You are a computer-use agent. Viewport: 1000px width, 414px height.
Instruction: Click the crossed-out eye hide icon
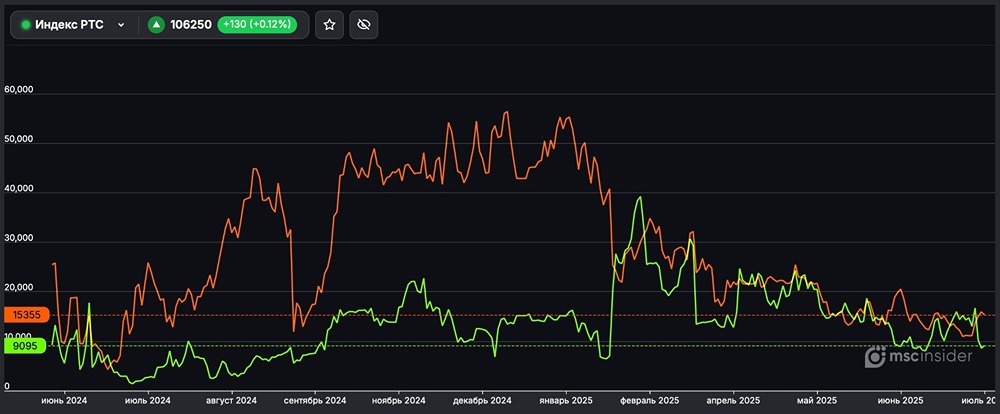click(364, 24)
